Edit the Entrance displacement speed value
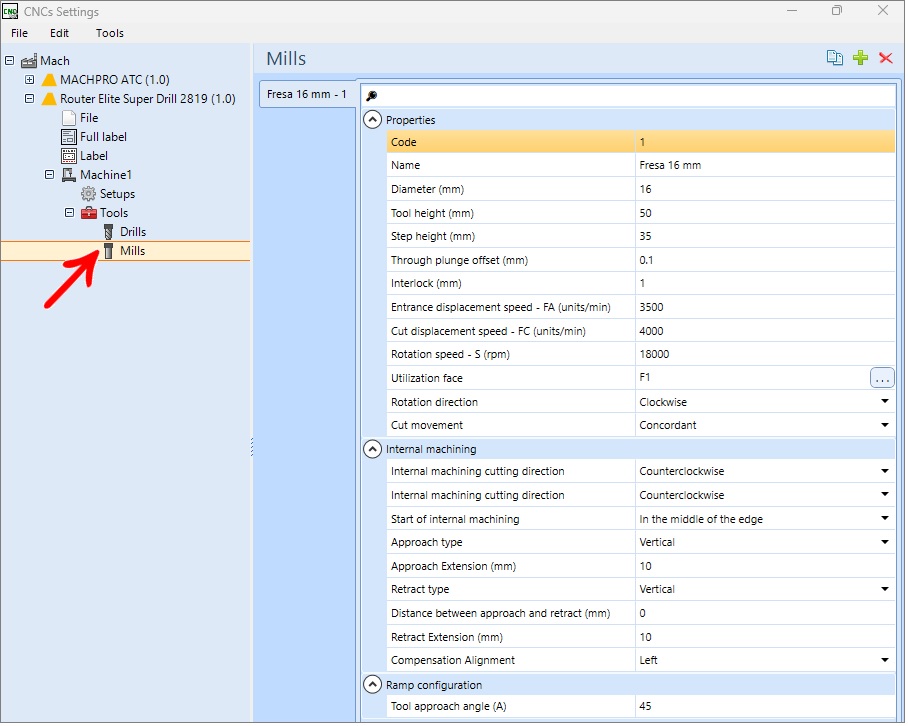The width and height of the screenshot is (908, 726). click(x=764, y=308)
